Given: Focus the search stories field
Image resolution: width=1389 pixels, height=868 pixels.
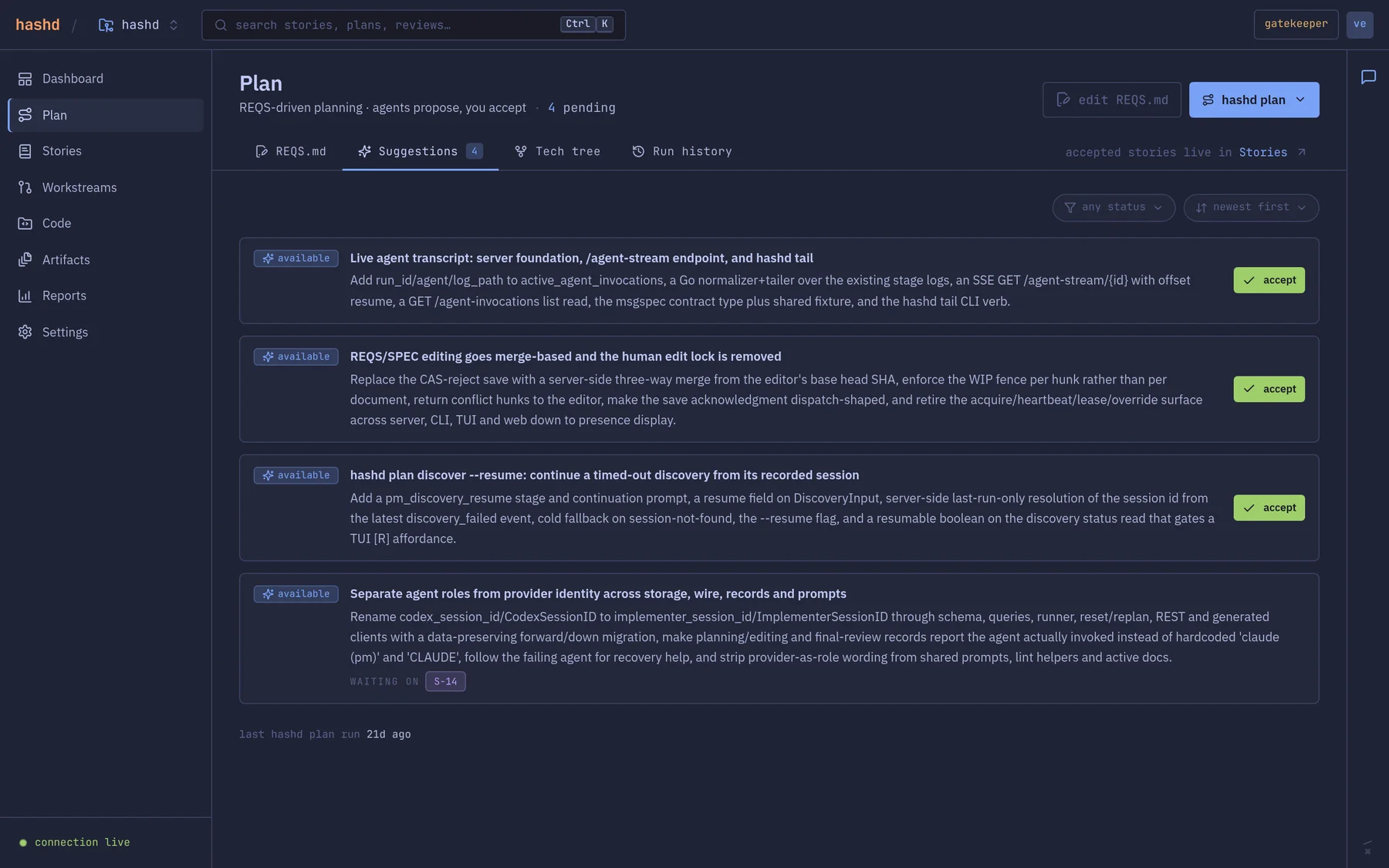Looking at the screenshot, I should point(413,25).
